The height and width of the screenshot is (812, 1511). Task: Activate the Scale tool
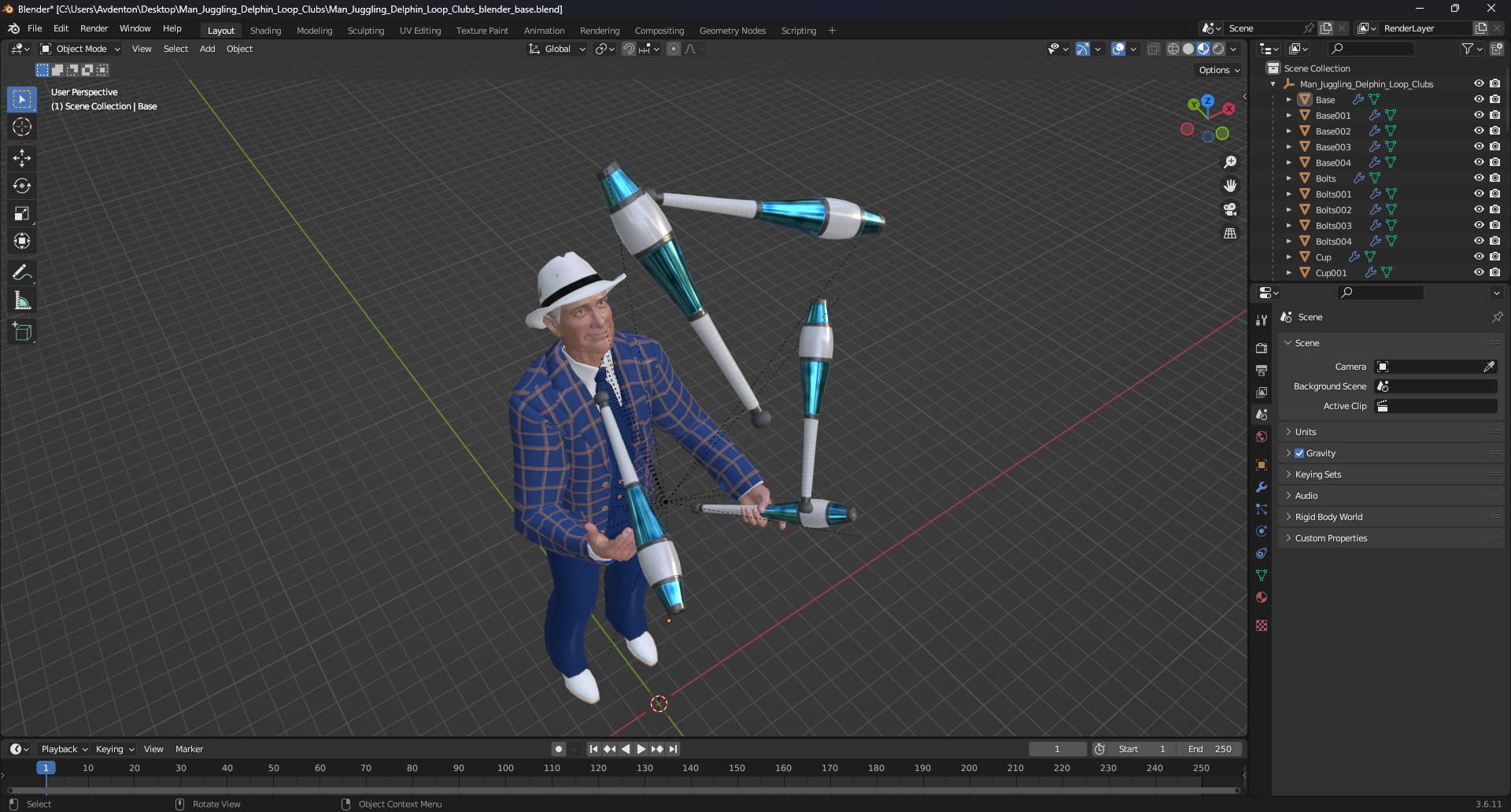[x=22, y=213]
